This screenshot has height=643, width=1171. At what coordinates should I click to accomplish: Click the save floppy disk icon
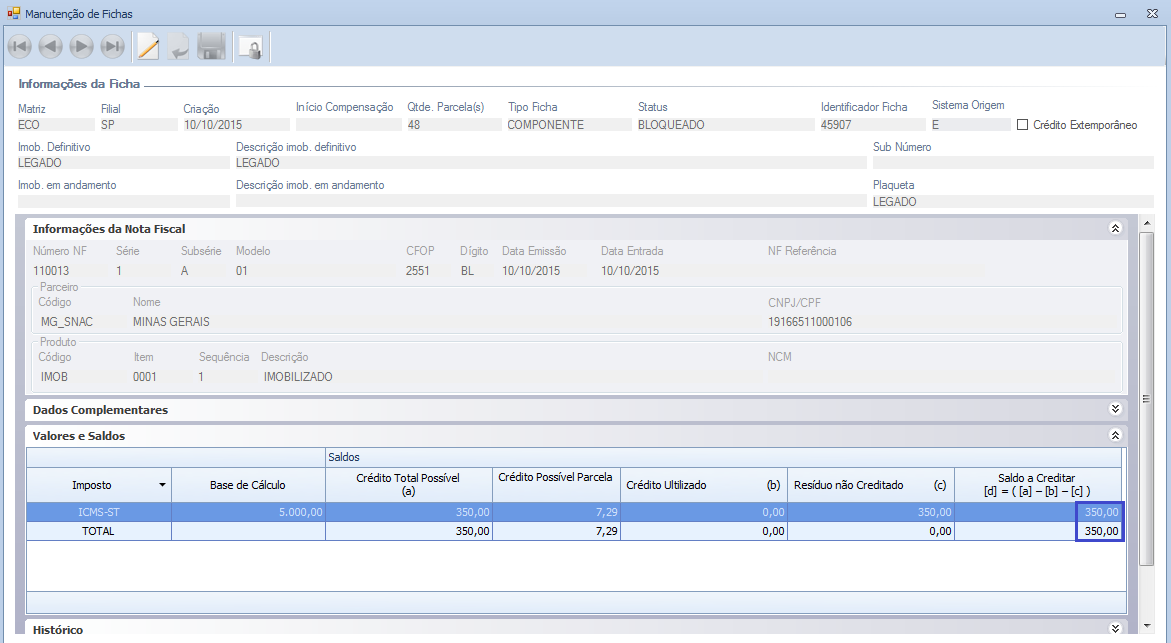point(211,47)
